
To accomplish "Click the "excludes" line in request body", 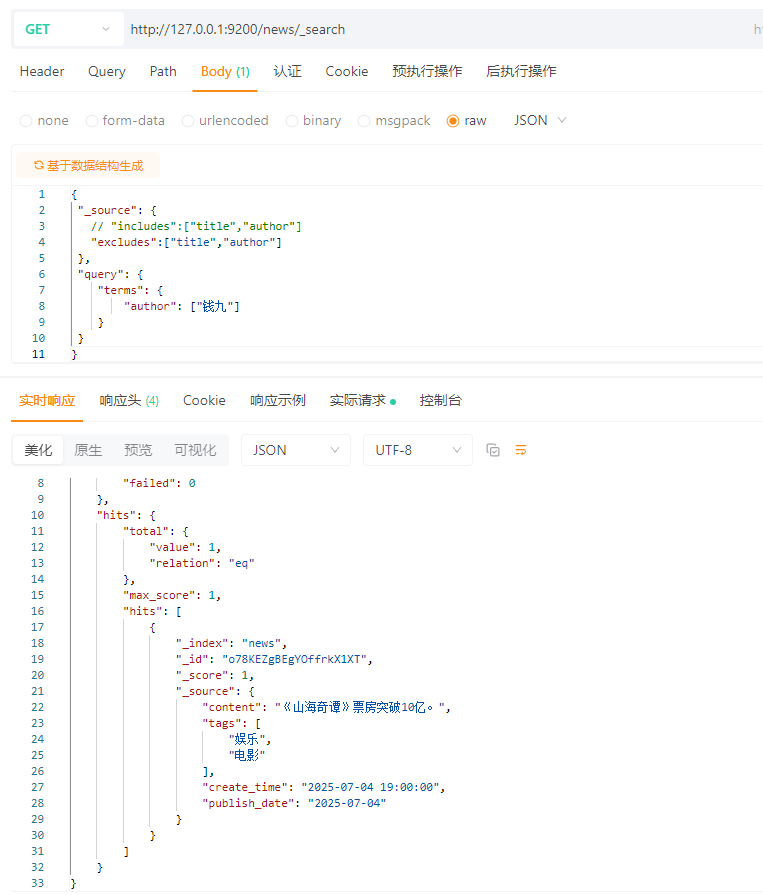I will [x=186, y=243].
